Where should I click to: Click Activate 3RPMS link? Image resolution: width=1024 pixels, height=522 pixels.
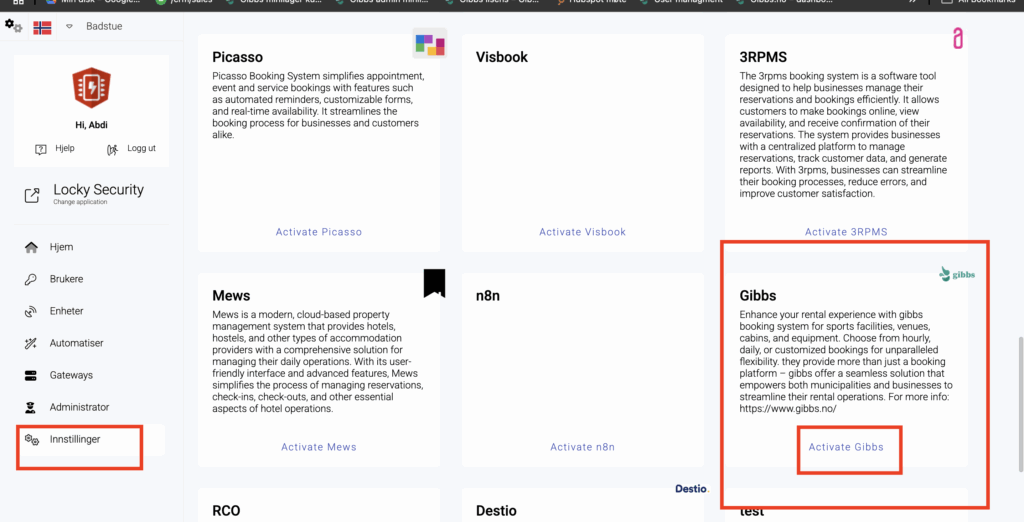pos(846,232)
